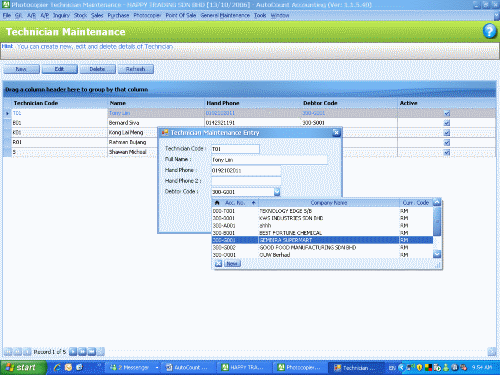Click the New link in lookup footer
500x375 pixels.
coord(232,264)
